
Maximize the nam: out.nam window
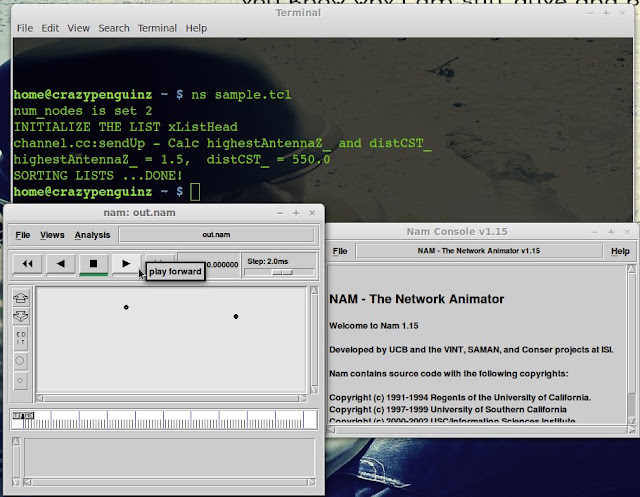(x=296, y=213)
